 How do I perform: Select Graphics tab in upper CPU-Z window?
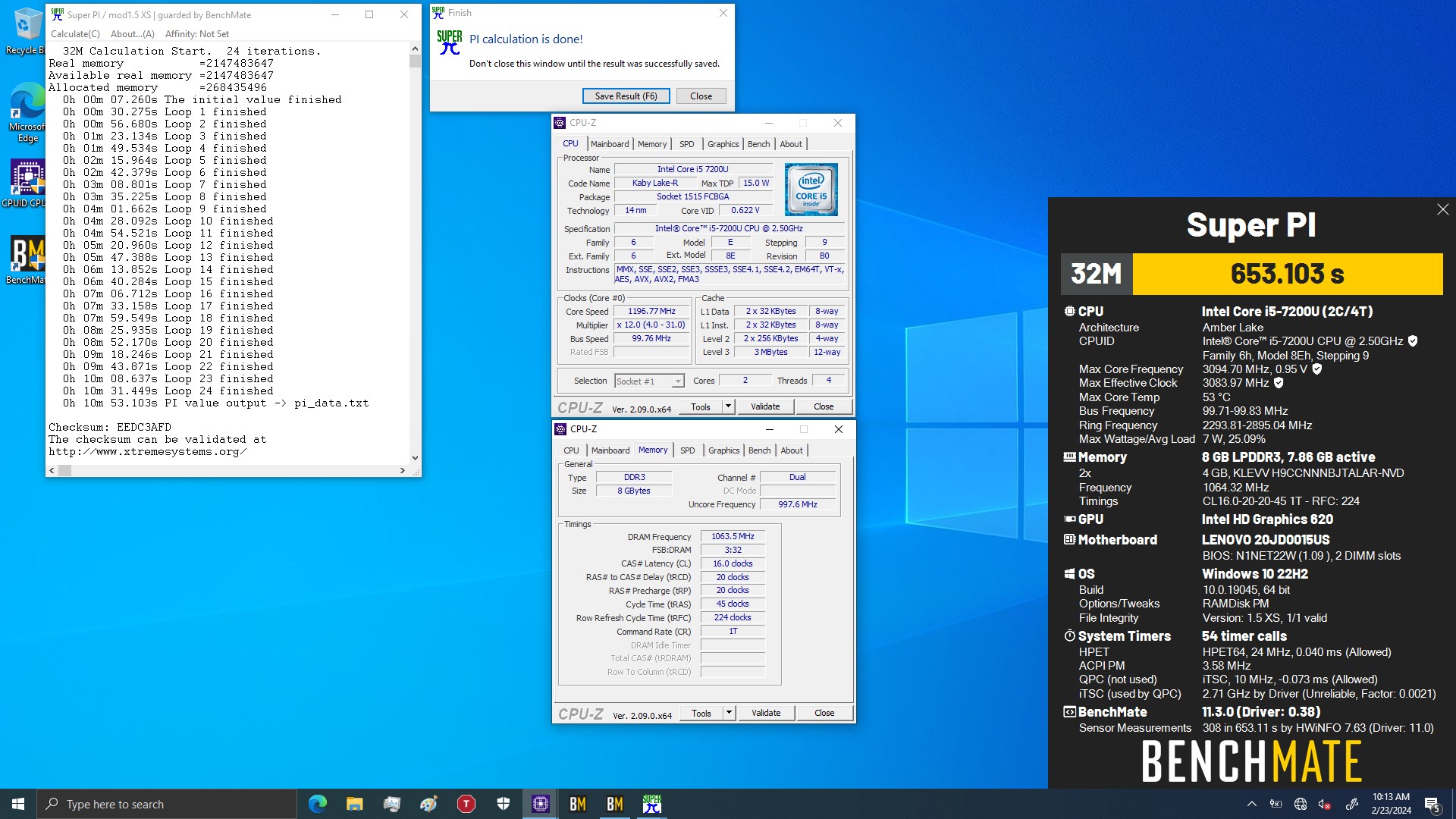[x=723, y=144]
